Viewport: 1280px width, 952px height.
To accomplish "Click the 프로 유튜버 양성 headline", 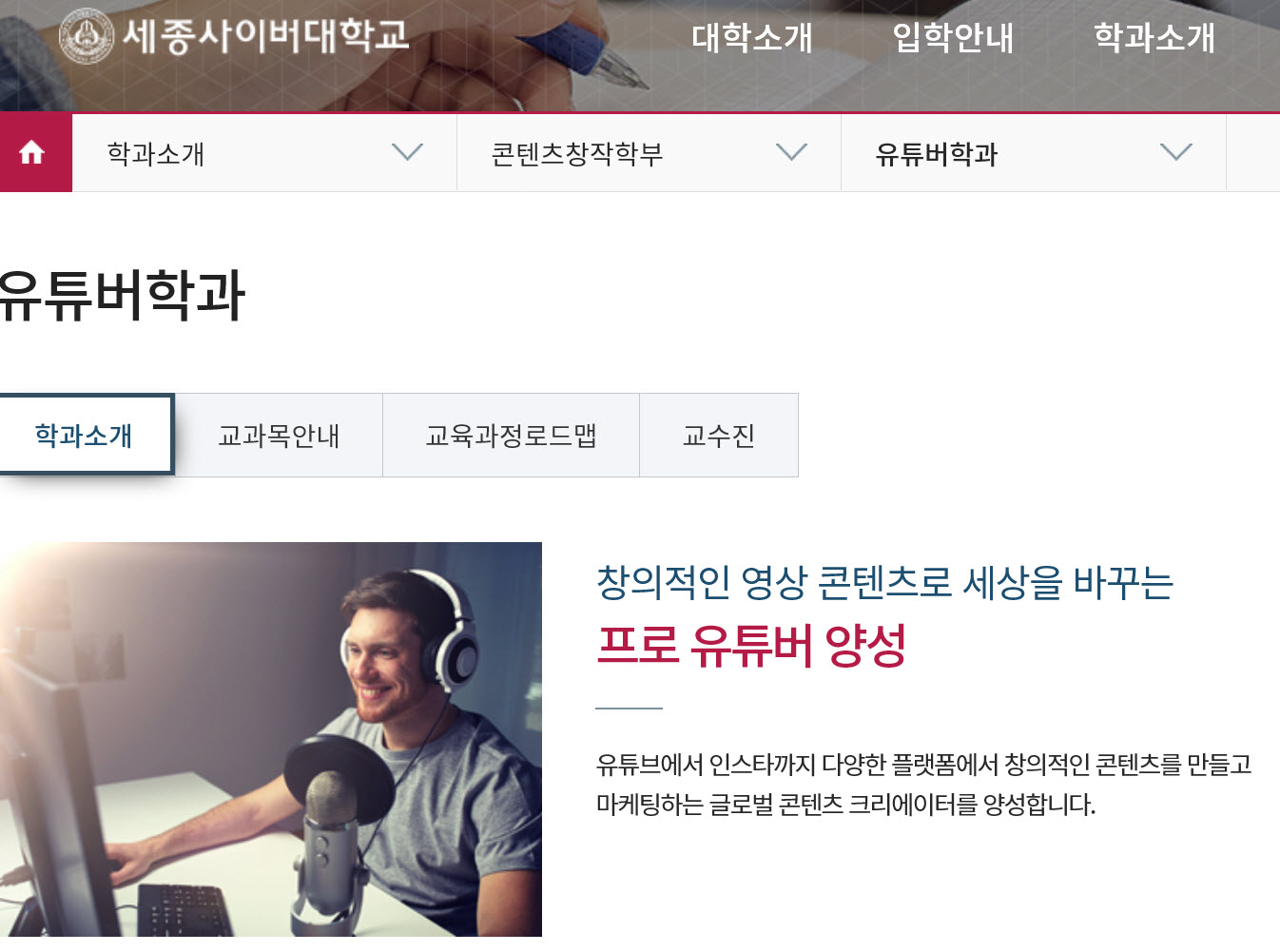I will coord(751,646).
